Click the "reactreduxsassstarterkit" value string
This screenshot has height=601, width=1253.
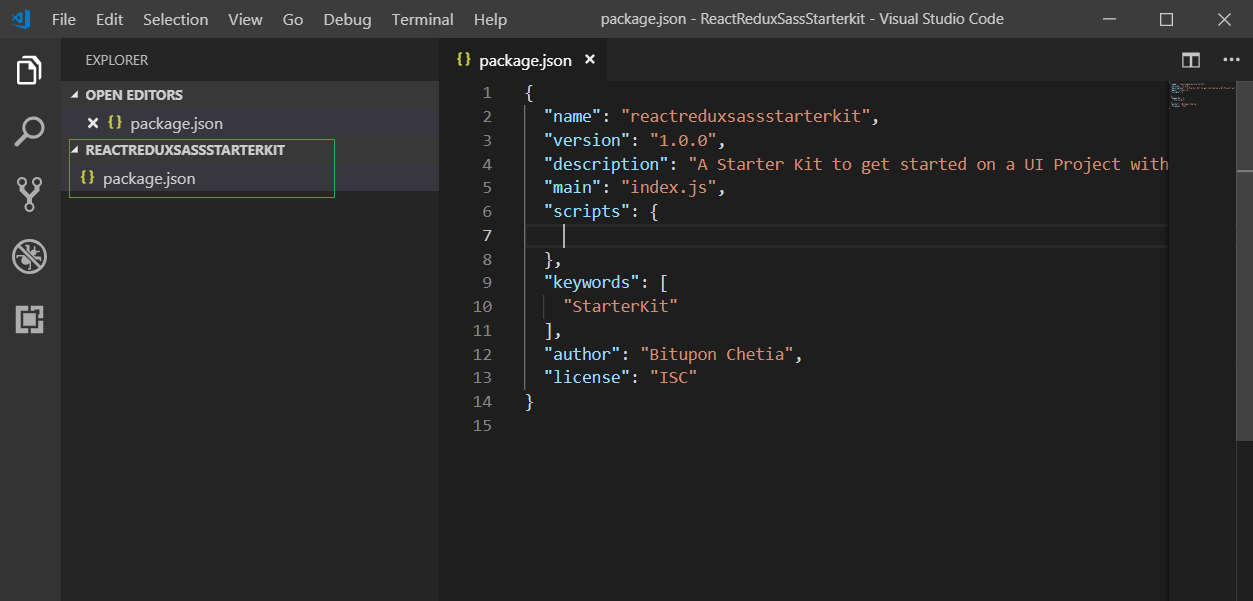coord(746,116)
